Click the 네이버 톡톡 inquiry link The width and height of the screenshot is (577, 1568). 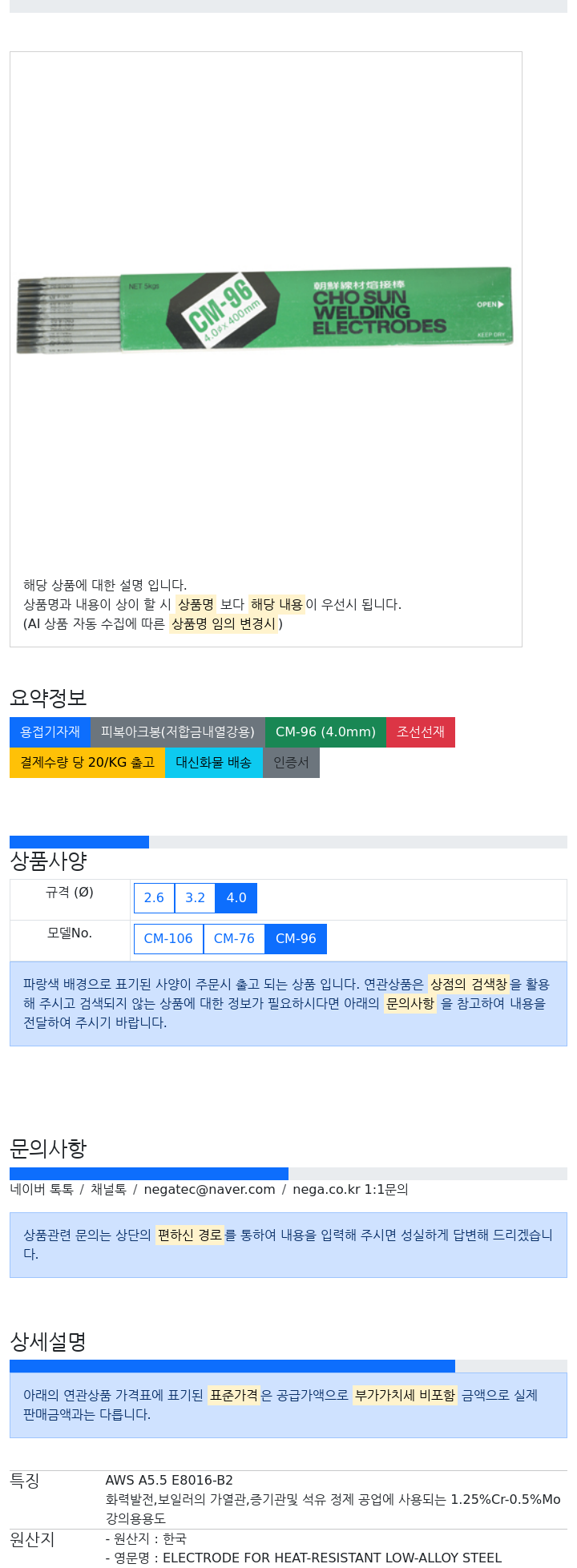point(42,1190)
